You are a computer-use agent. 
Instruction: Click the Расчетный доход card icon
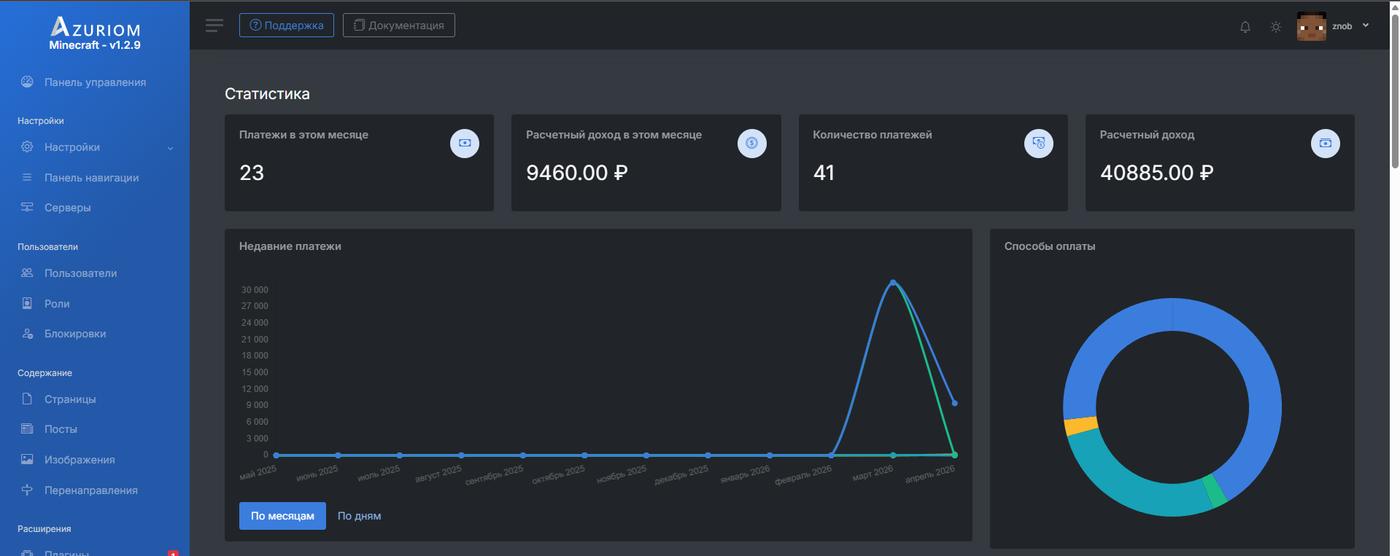1325,143
